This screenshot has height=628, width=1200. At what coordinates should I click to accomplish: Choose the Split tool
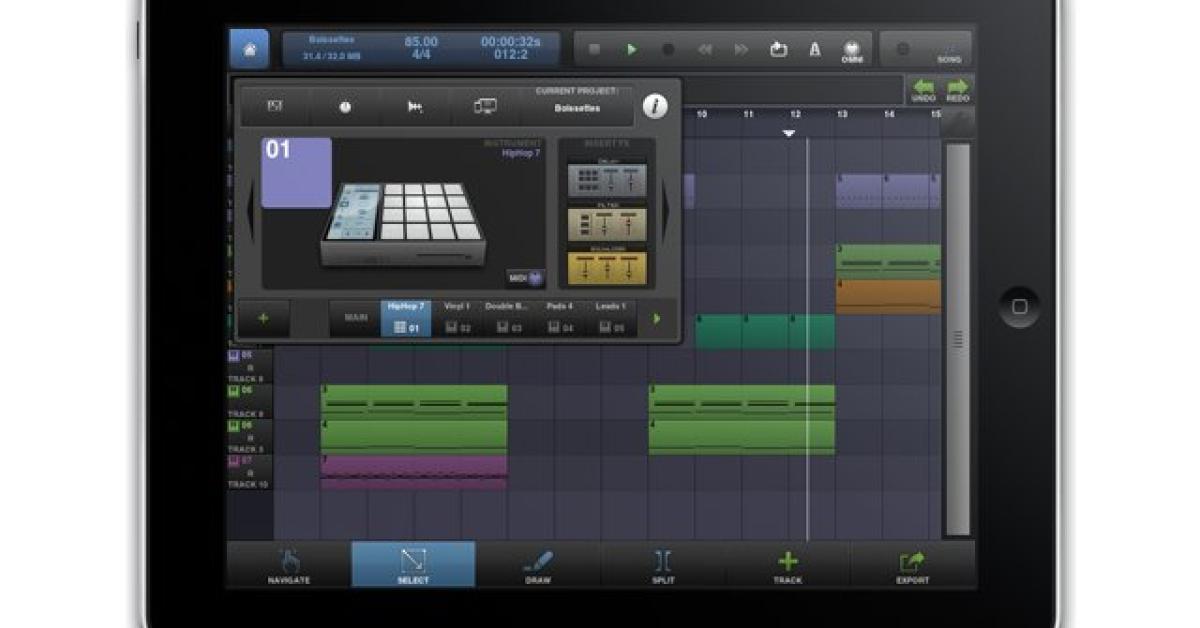click(663, 565)
